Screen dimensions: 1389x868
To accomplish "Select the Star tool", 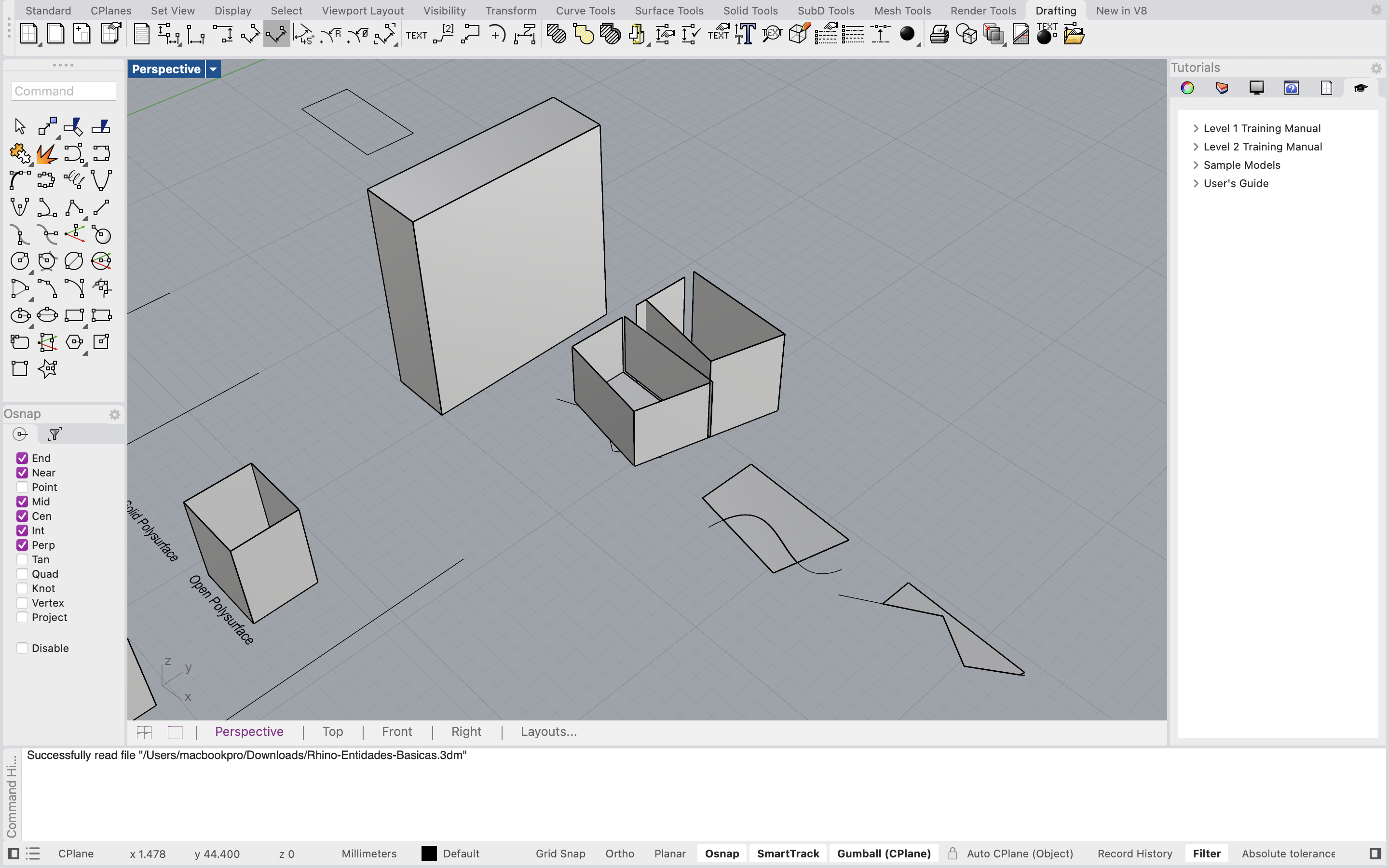I will 47,369.
